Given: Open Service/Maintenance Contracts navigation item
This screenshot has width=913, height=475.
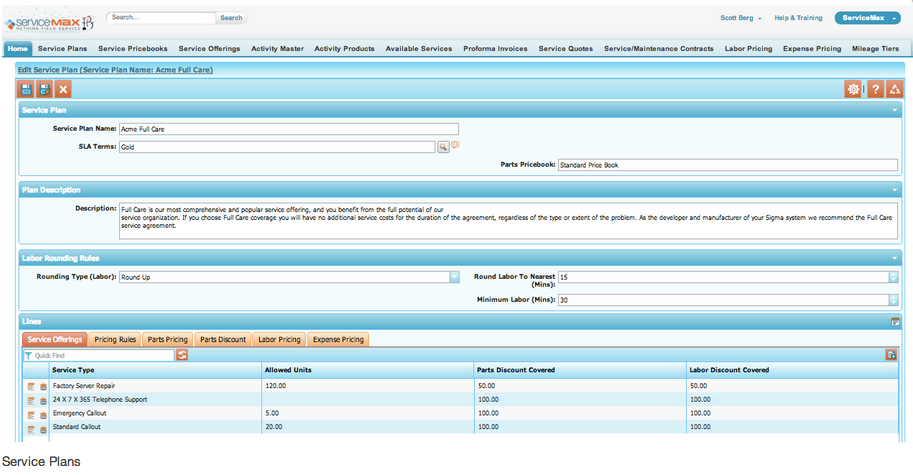Looking at the screenshot, I should pyautogui.click(x=659, y=49).
